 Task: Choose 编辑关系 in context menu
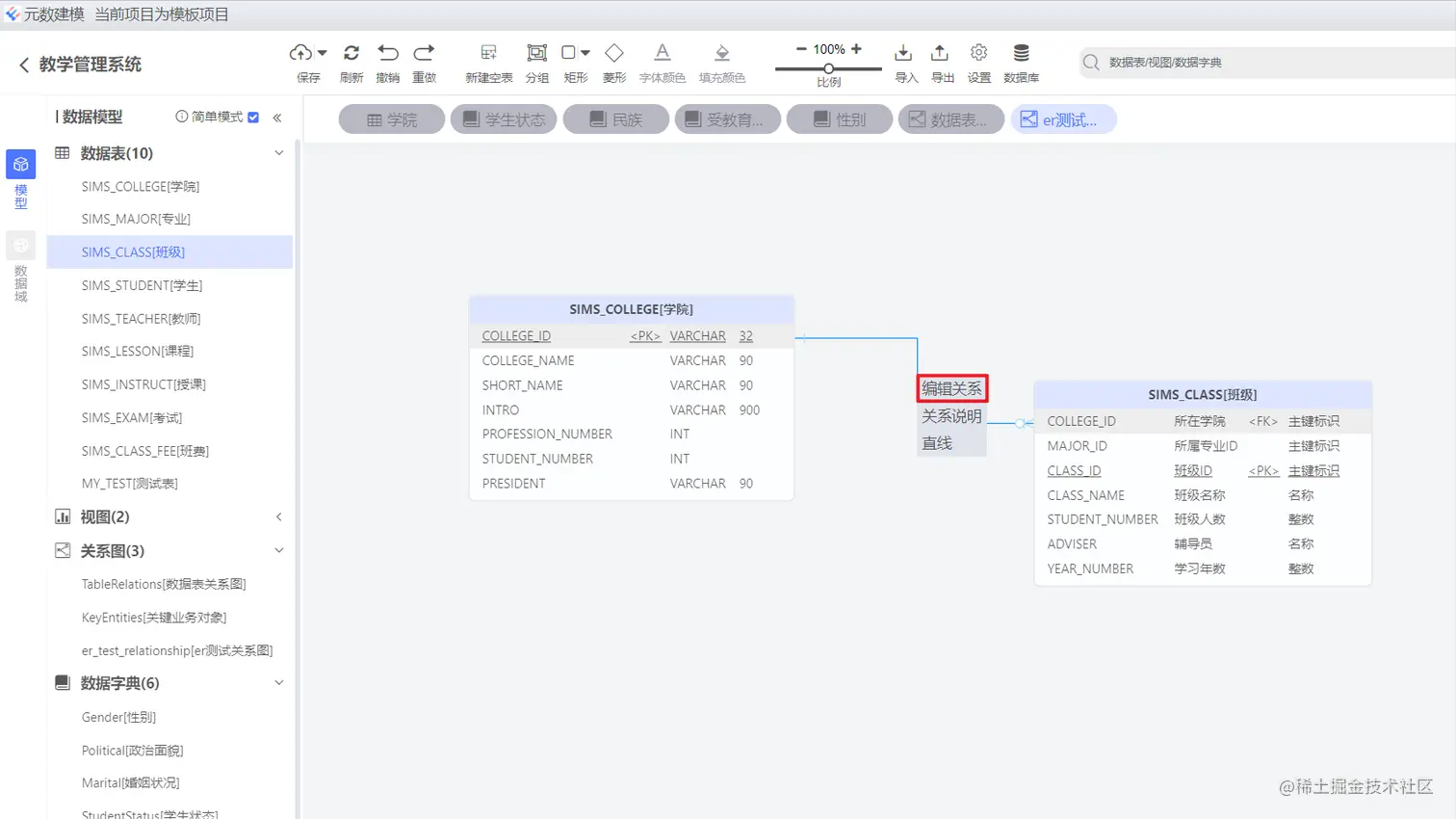click(x=951, y=388)
